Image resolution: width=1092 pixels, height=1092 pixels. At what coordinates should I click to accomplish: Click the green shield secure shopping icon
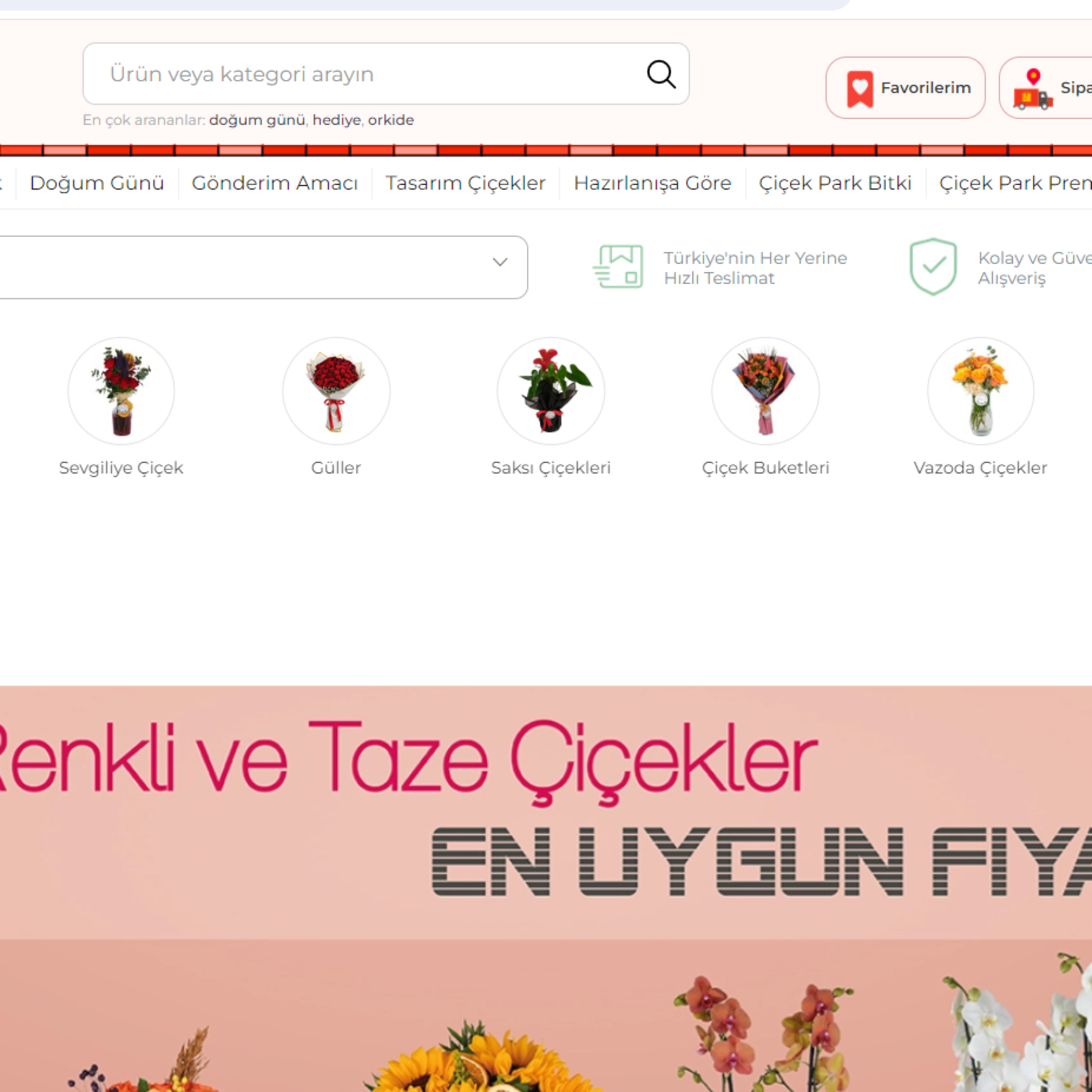coord(933,266)
